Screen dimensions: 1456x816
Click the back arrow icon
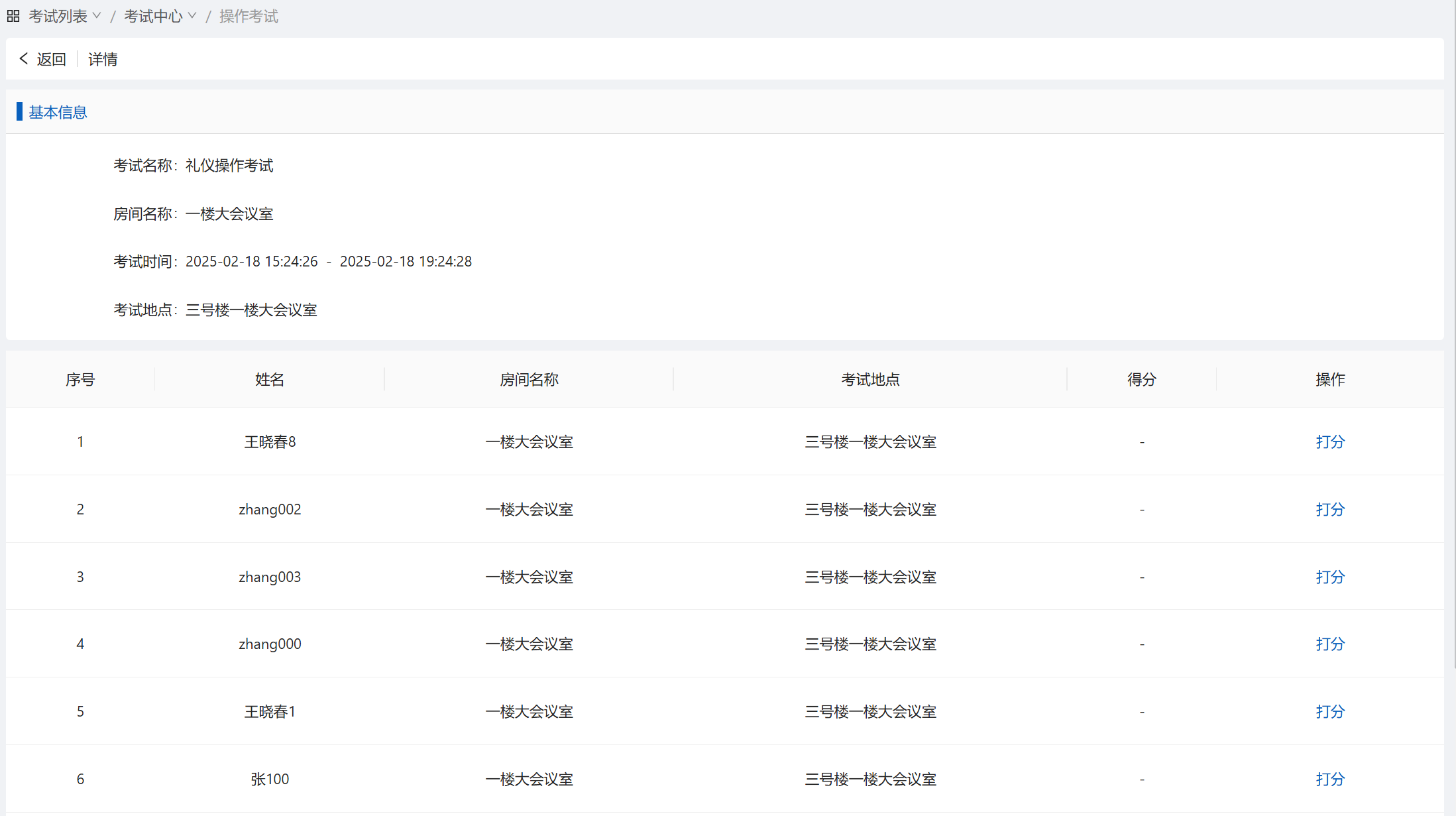tap(24, 59)
